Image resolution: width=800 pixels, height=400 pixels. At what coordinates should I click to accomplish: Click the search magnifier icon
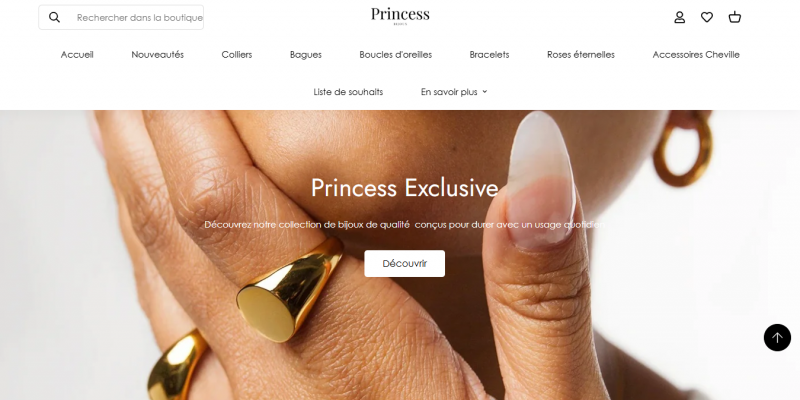coord(55,17)
